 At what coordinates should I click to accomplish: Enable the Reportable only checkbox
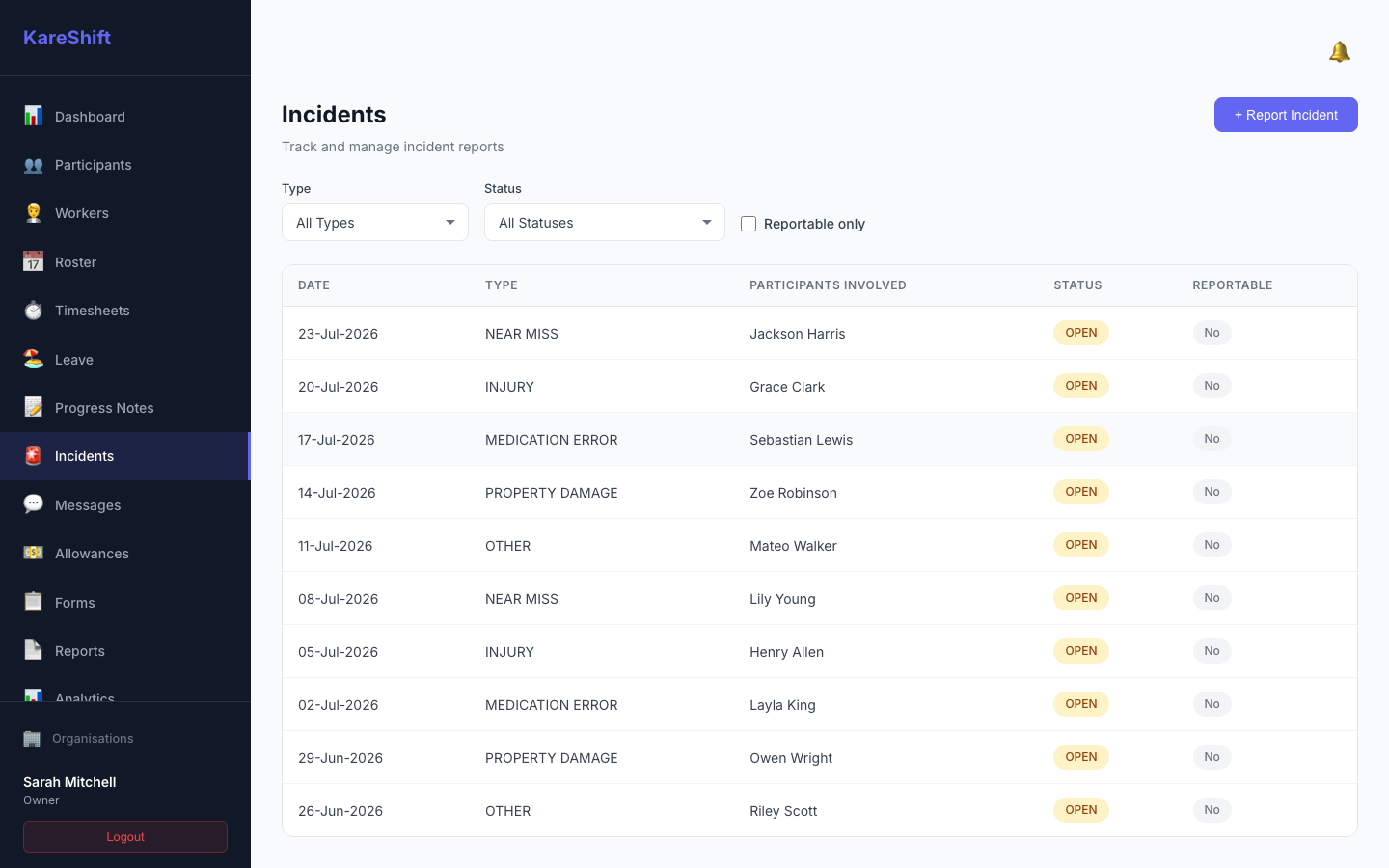tap(749, 224)
